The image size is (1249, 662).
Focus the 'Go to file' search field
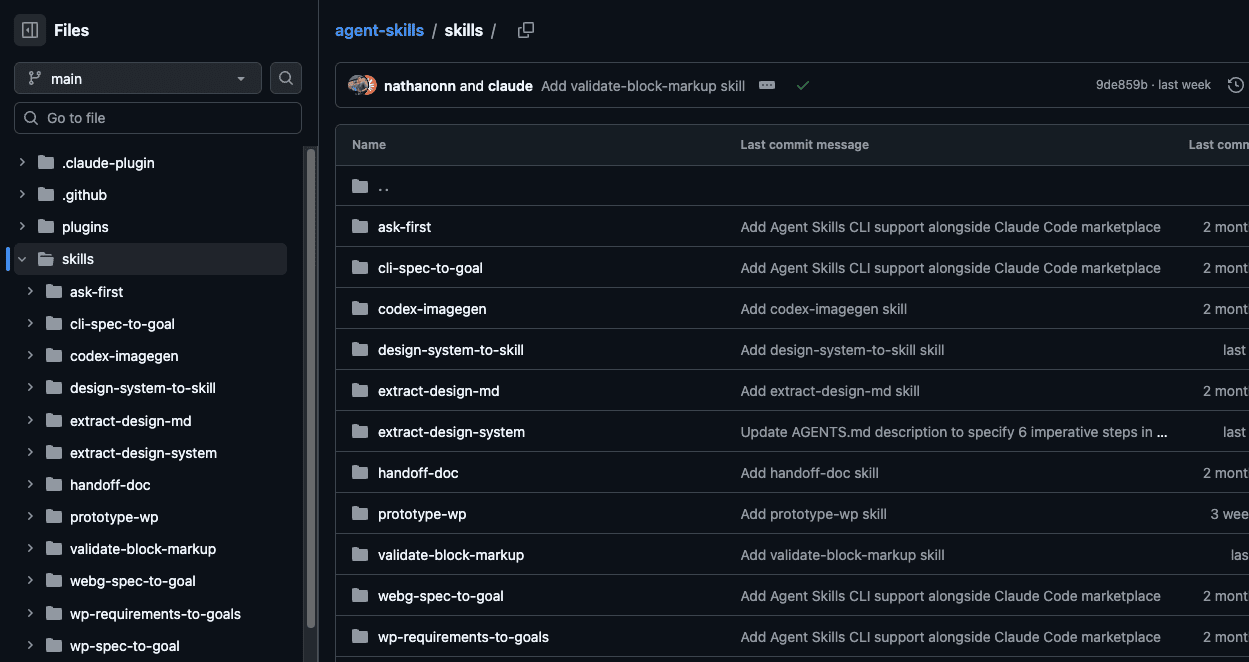pyautogui.click(x=158, y=118)
